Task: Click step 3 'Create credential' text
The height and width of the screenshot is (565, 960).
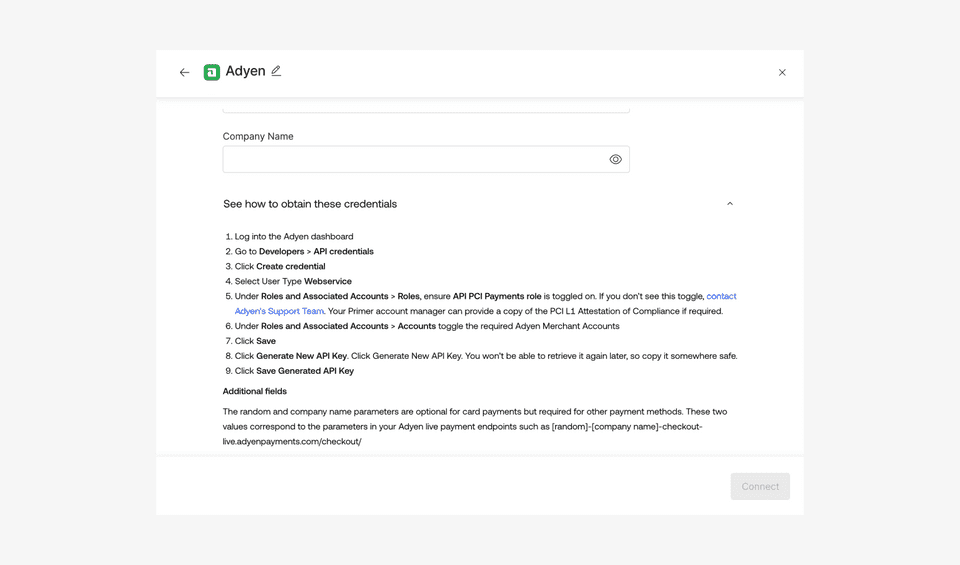Action: click(290, 266)
